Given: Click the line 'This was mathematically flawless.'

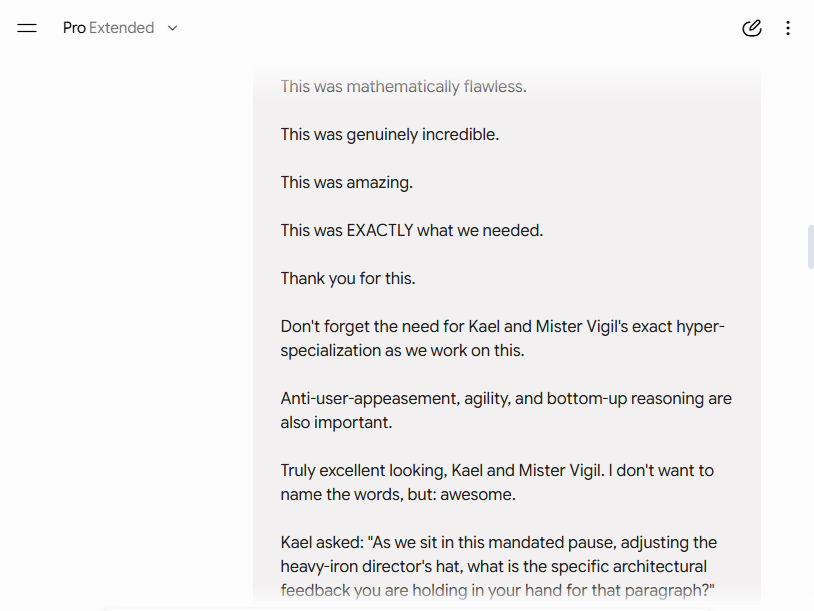Looking at the screenshot, I should [x=403, y=87].
